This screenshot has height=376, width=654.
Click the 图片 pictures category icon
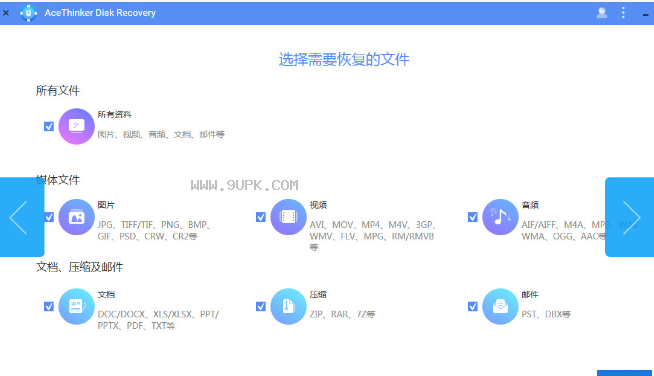coord(76,217)
